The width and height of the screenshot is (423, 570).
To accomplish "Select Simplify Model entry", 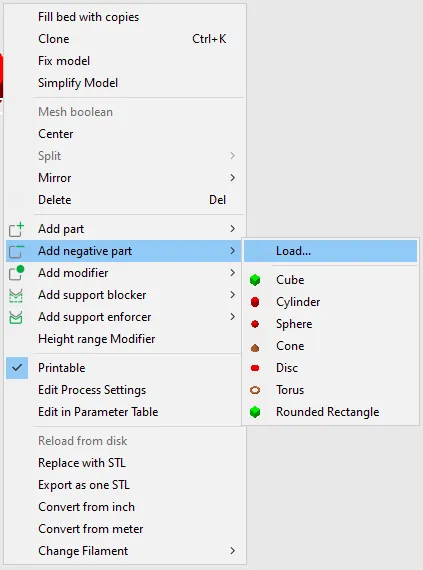I will 78,83.
